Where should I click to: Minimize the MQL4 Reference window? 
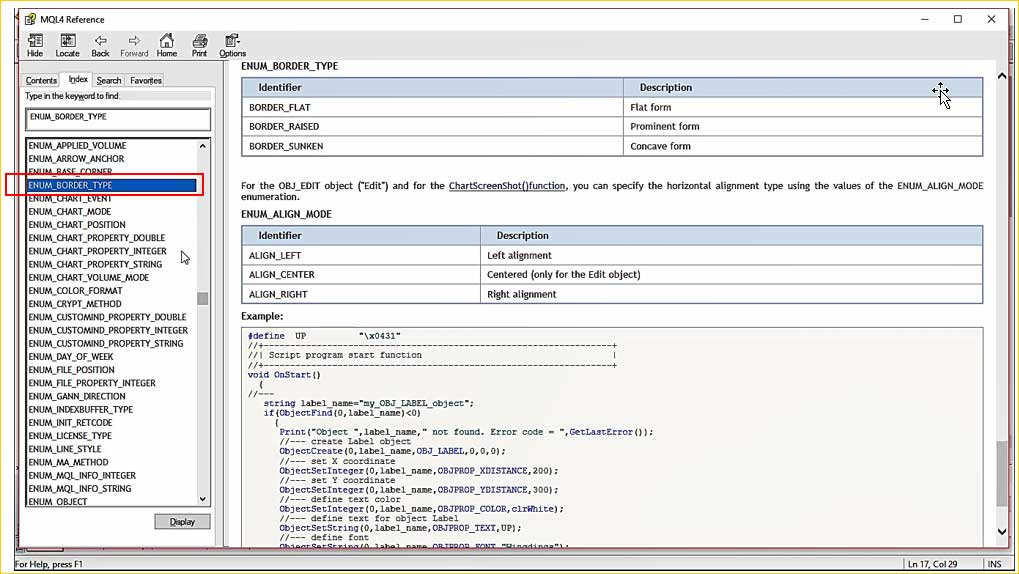(x=925, y=20)
